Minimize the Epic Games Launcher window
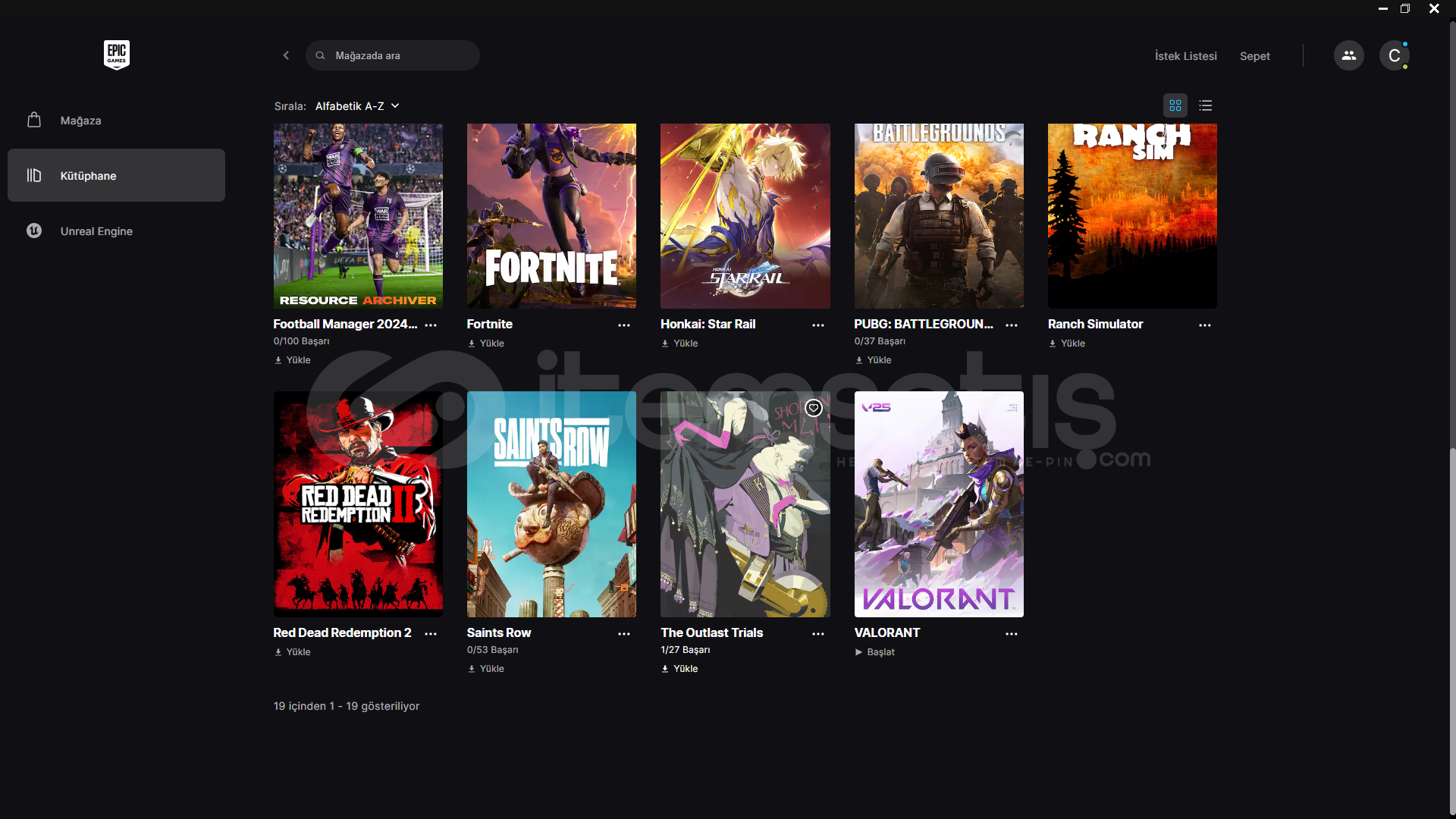The height and width of the screenshot is (819, 1456). (x=1383, y=8)
